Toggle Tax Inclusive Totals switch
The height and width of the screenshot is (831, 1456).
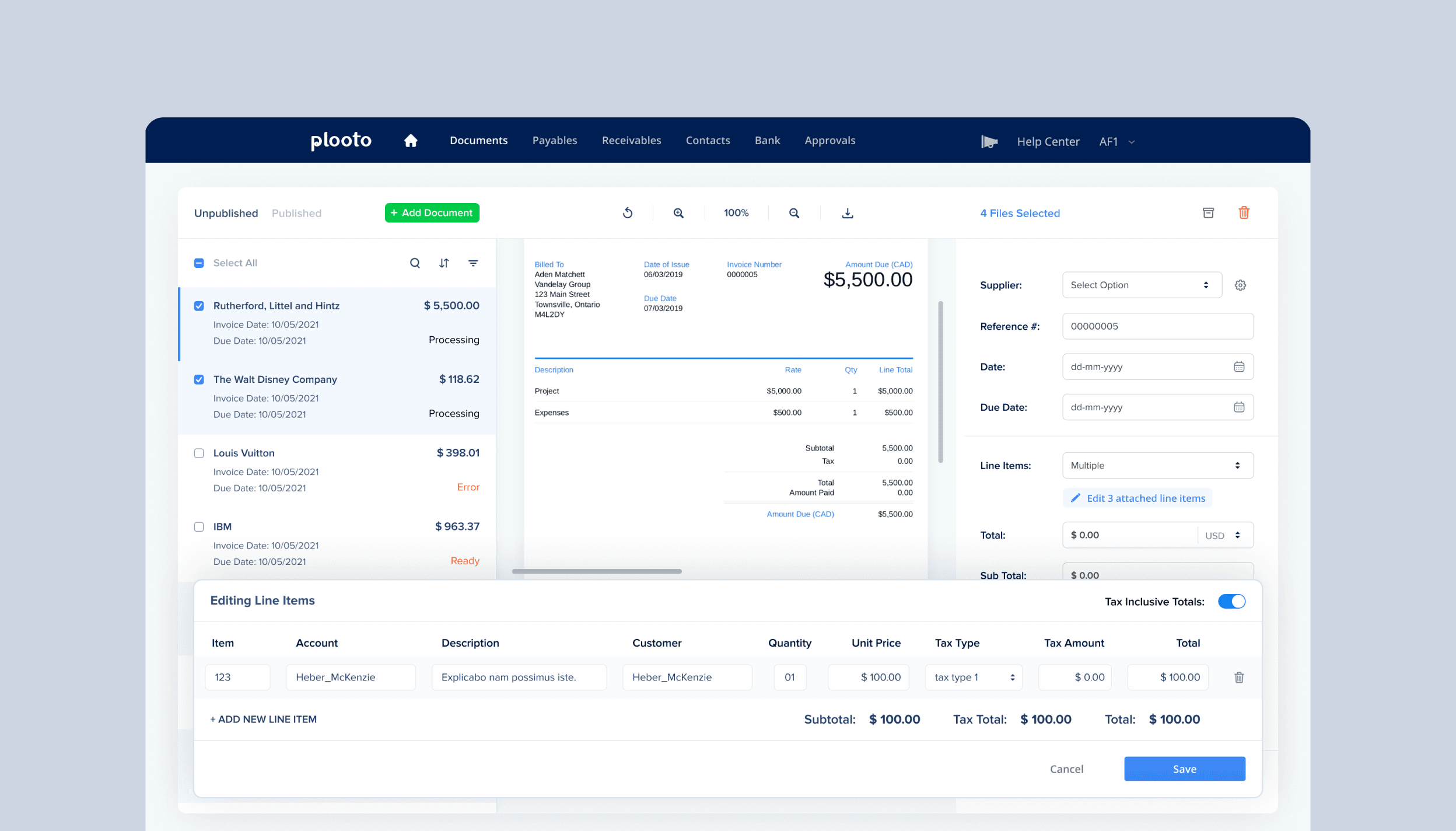click(1231, 602)
